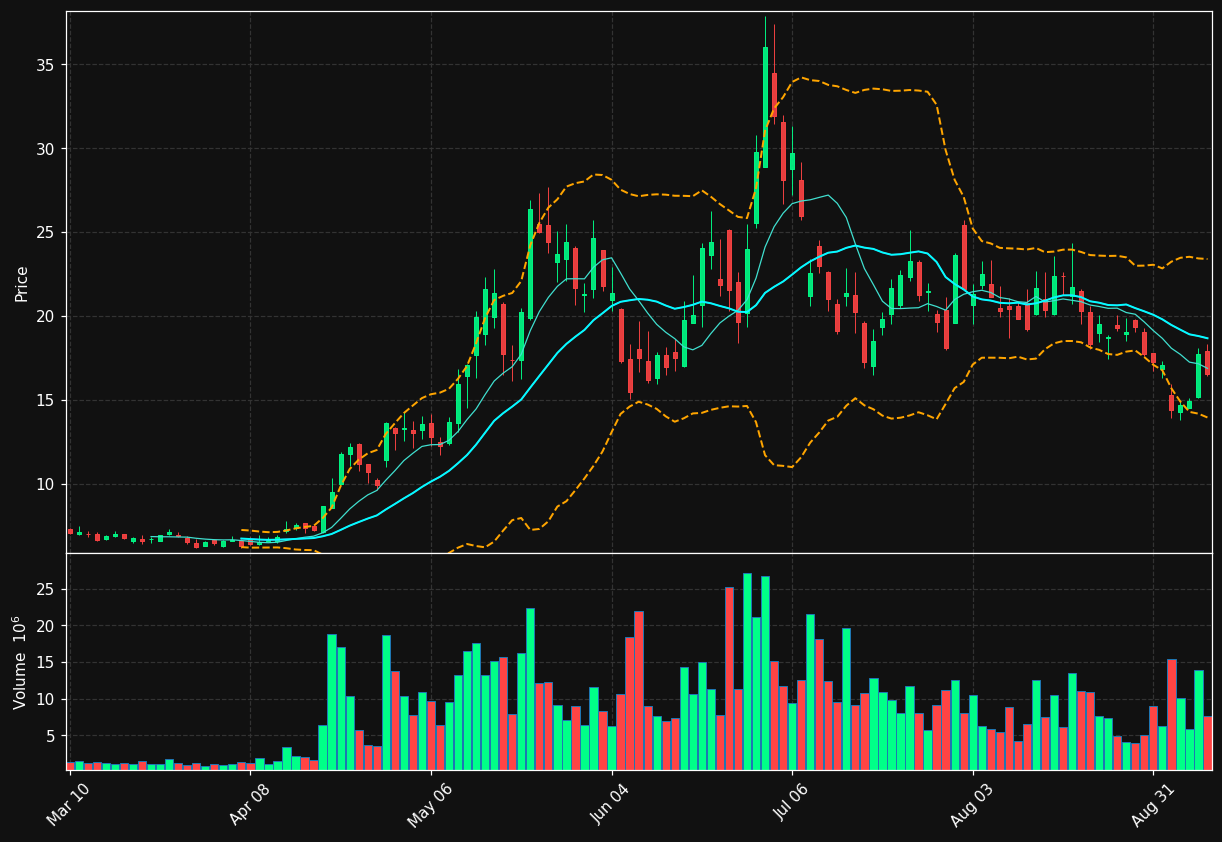Click the "Volume 10⁶" axis label
Image resolution: width=1222 pixels, height=842 pixels.
(x=20, y=662)
